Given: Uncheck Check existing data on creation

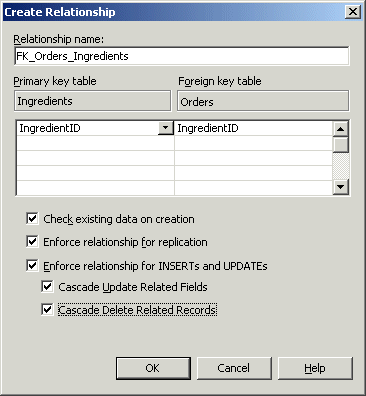Looking at the screenshot, I should coord(32,219).
